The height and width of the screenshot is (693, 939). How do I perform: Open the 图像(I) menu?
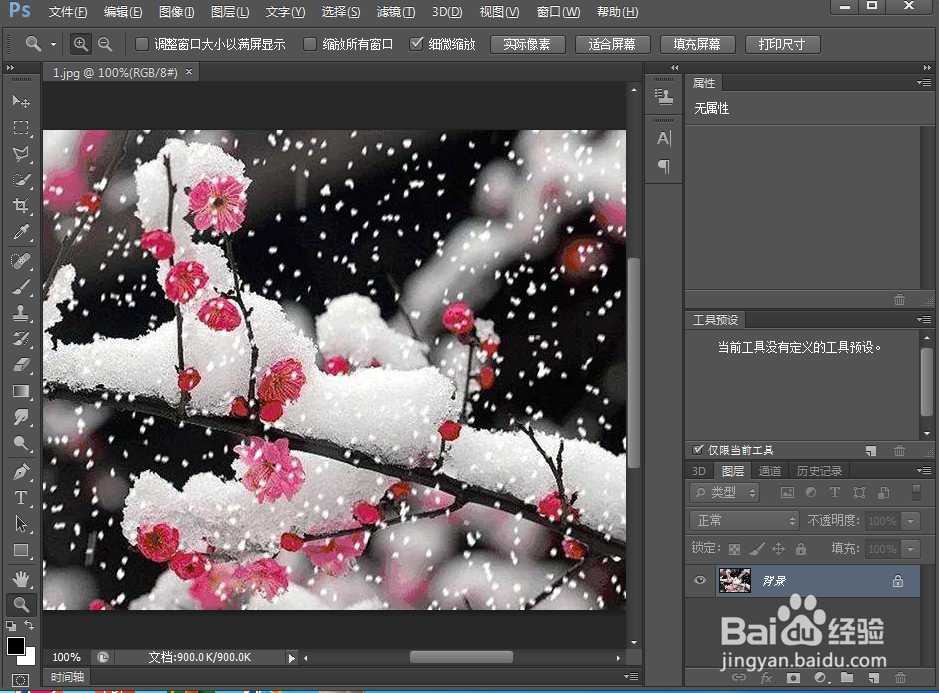tap(177, 11)
